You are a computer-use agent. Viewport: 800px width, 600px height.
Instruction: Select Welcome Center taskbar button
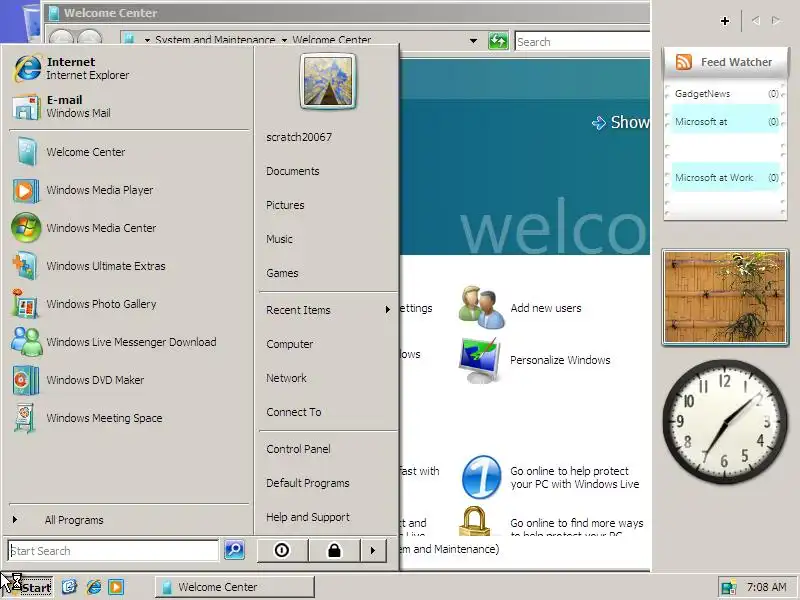tap(235, 587)
